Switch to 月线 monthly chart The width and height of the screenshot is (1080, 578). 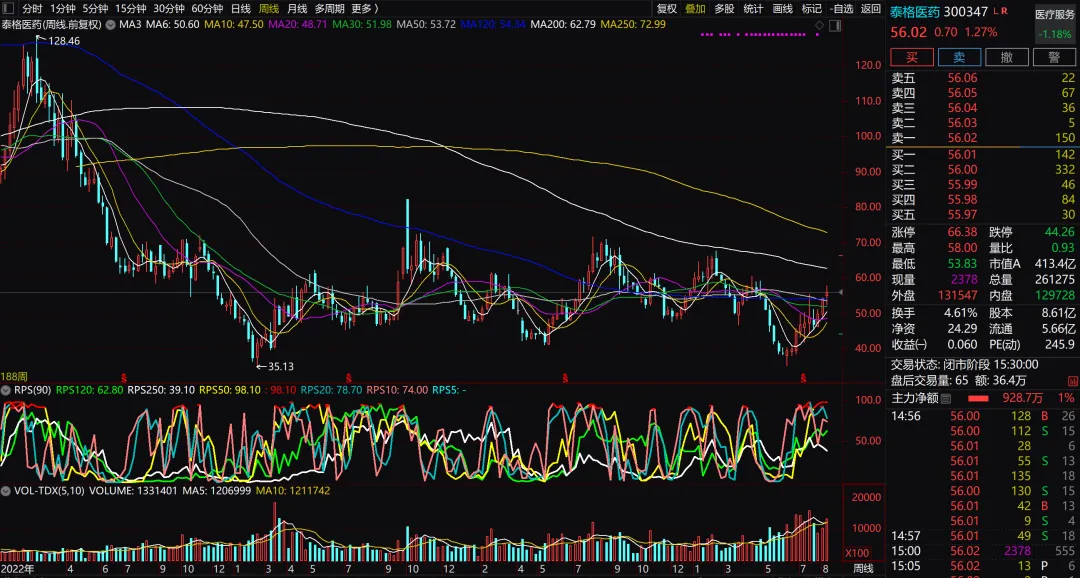[x=297, y=9]
